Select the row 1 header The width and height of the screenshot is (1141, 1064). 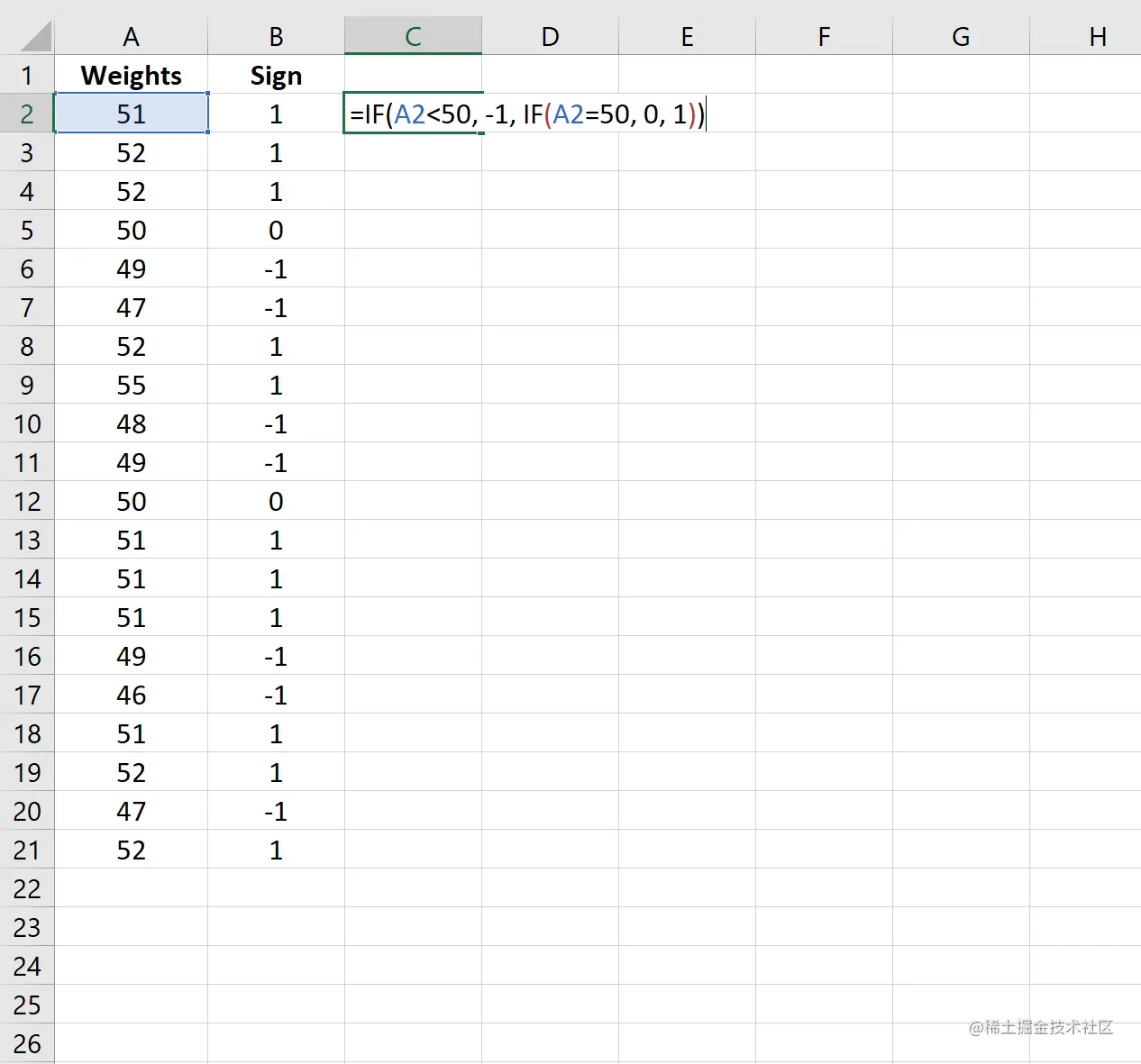[x=27, y=75]
